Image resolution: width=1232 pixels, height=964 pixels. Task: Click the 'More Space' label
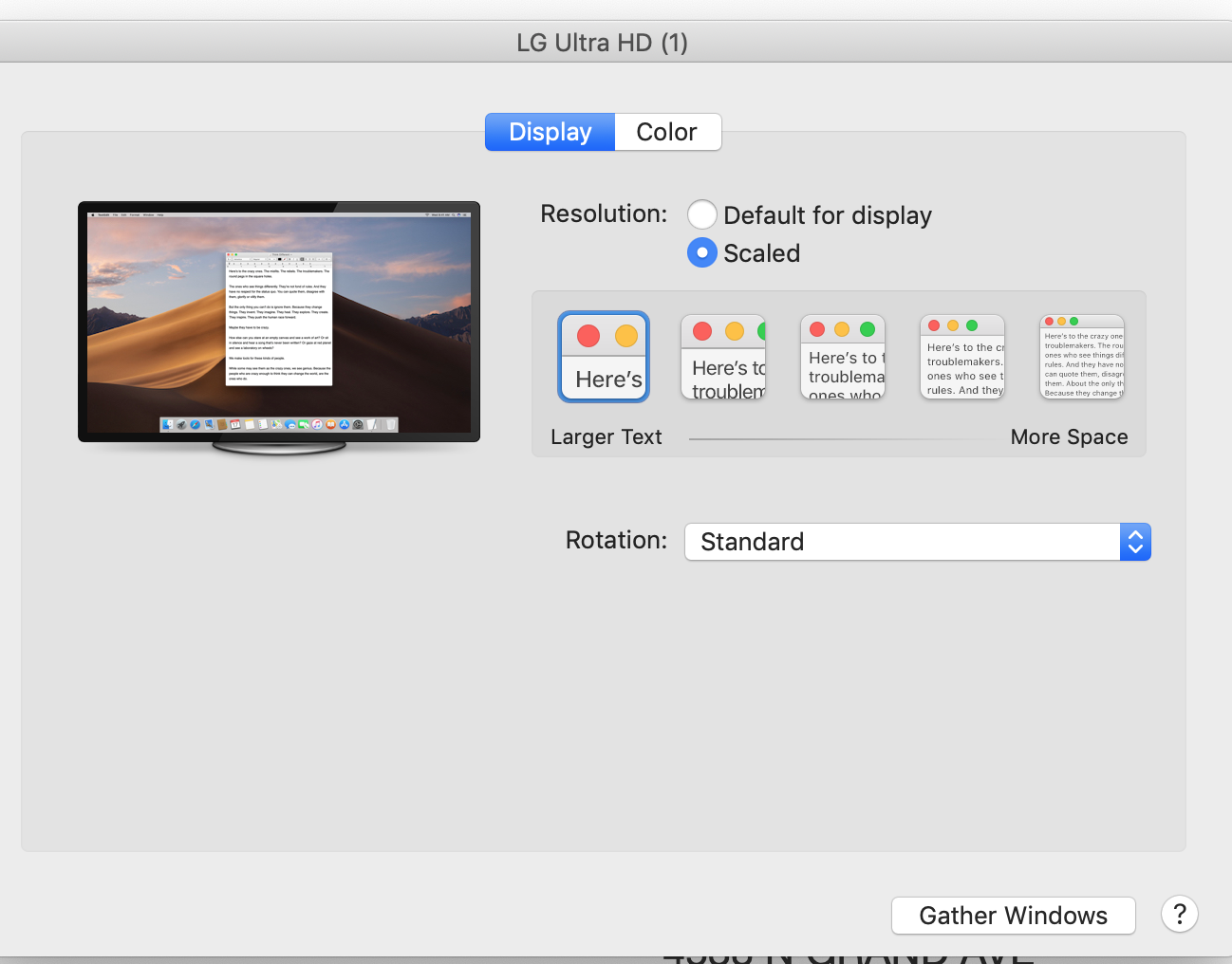(x=1069, y=437)
